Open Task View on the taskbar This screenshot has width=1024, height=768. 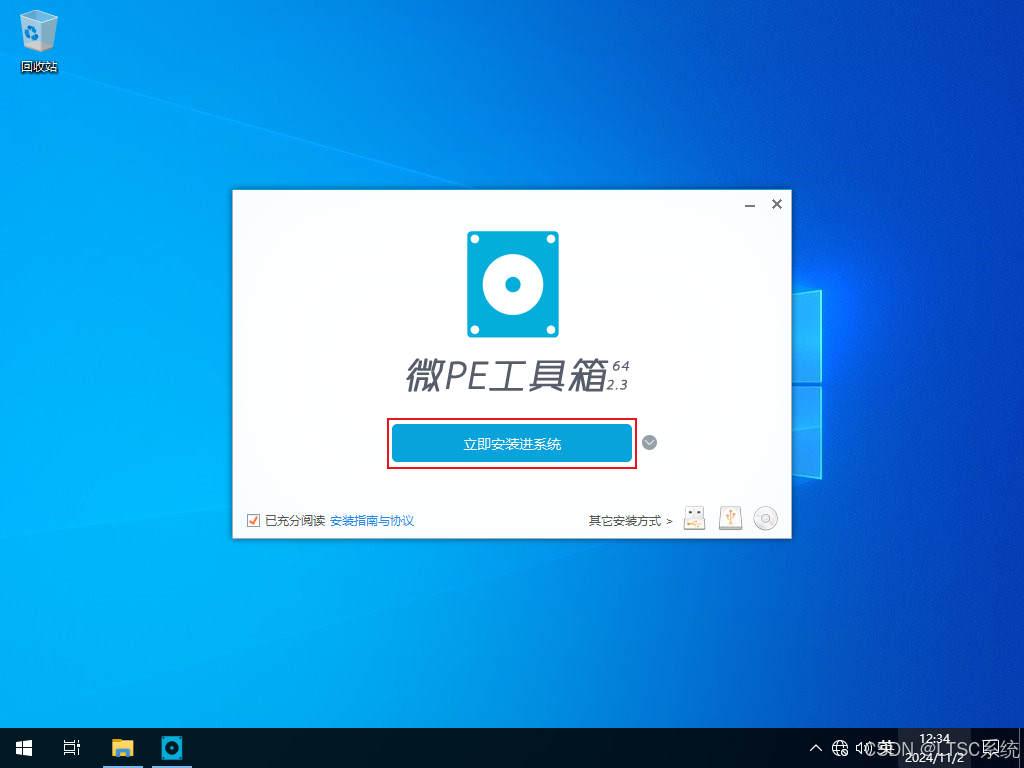(x=72, y=748)
